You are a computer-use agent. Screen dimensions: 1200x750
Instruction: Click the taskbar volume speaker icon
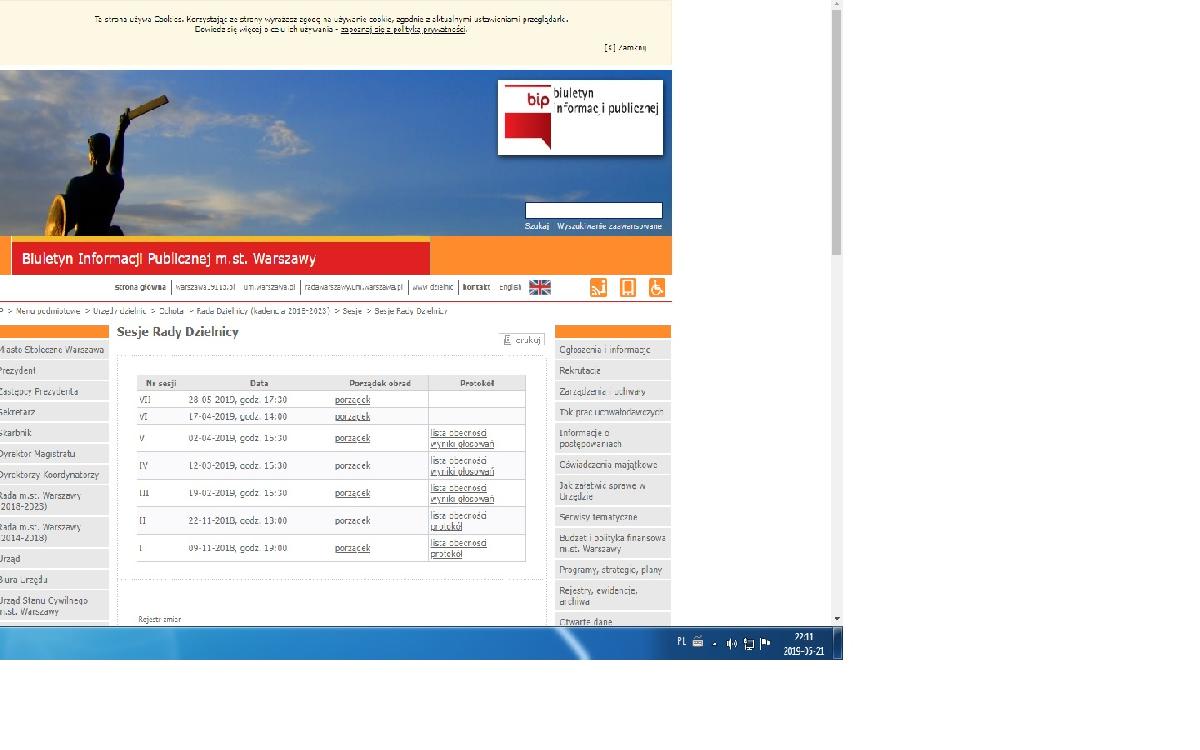point(731,644)
